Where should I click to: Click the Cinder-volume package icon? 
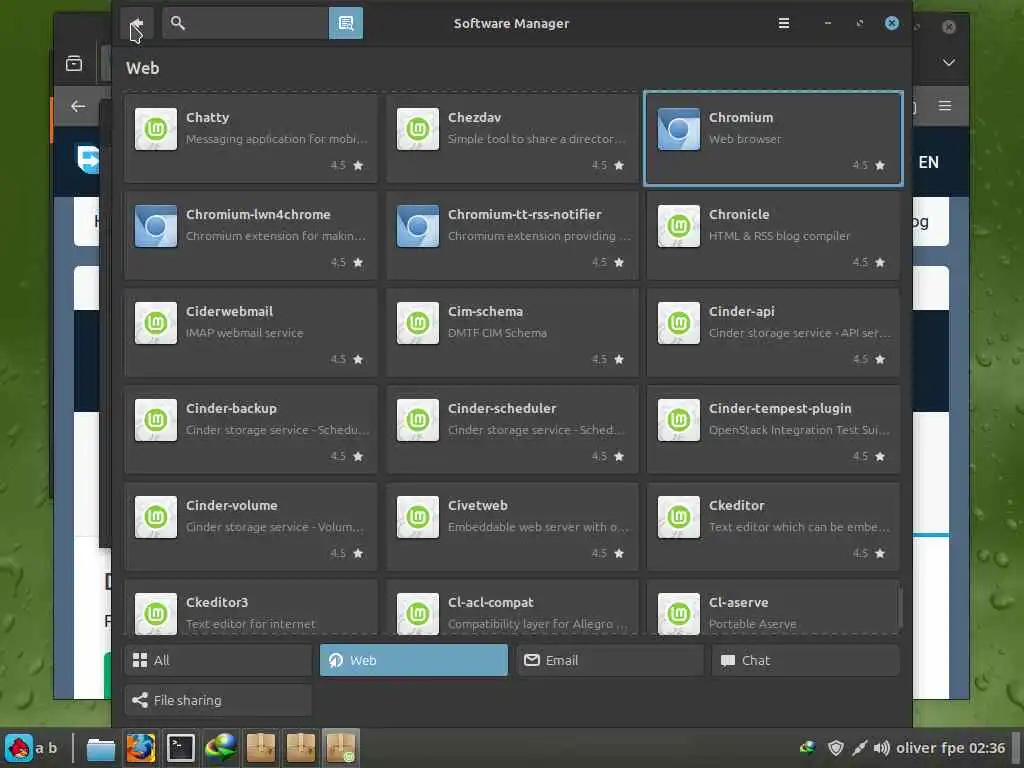click(x=156, y=517)
